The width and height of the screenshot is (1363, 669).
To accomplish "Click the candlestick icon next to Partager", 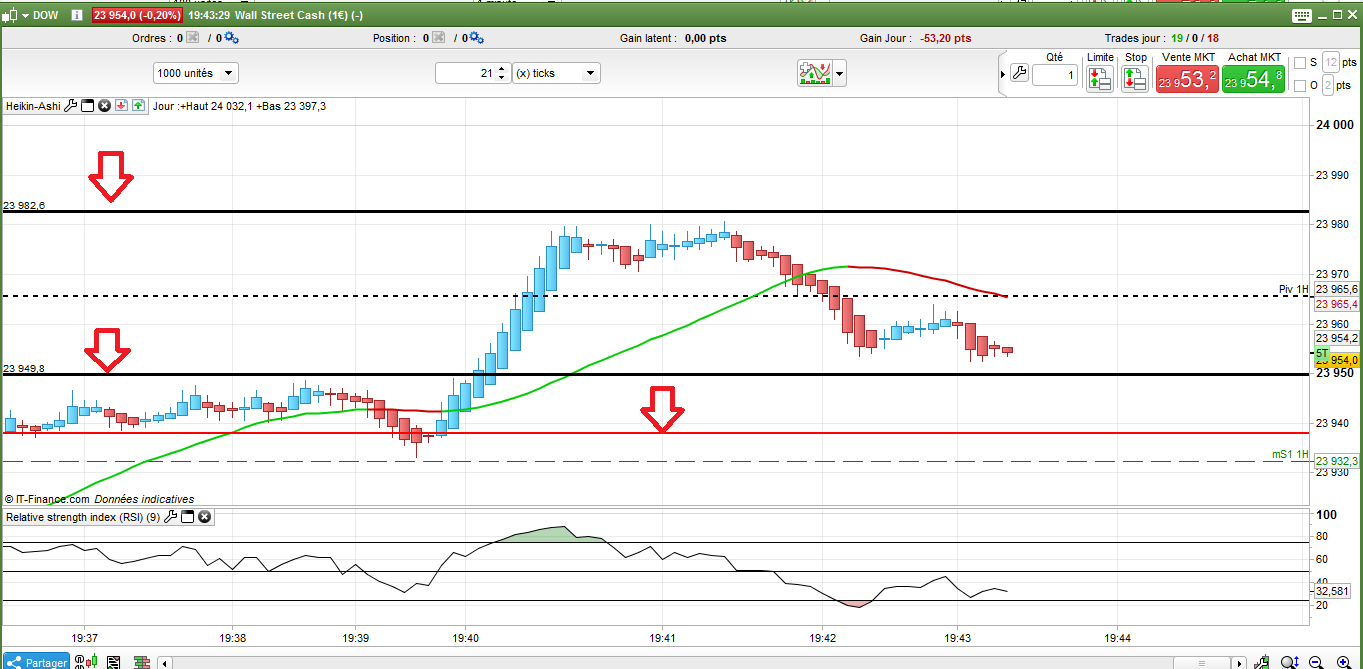I will pos(88,662).
